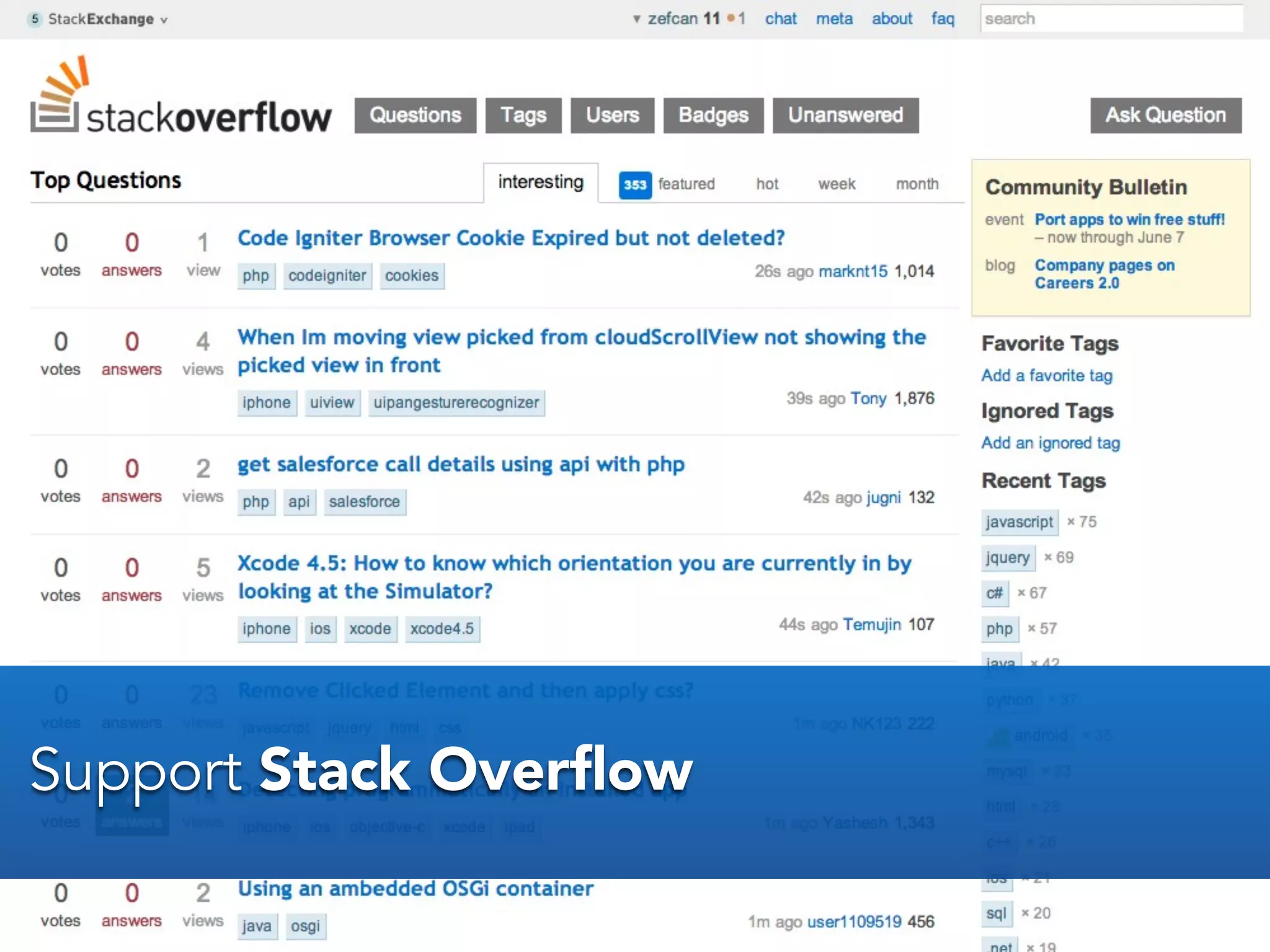Open the Unanswered section
1270x952 pixels.
[846, 115]
